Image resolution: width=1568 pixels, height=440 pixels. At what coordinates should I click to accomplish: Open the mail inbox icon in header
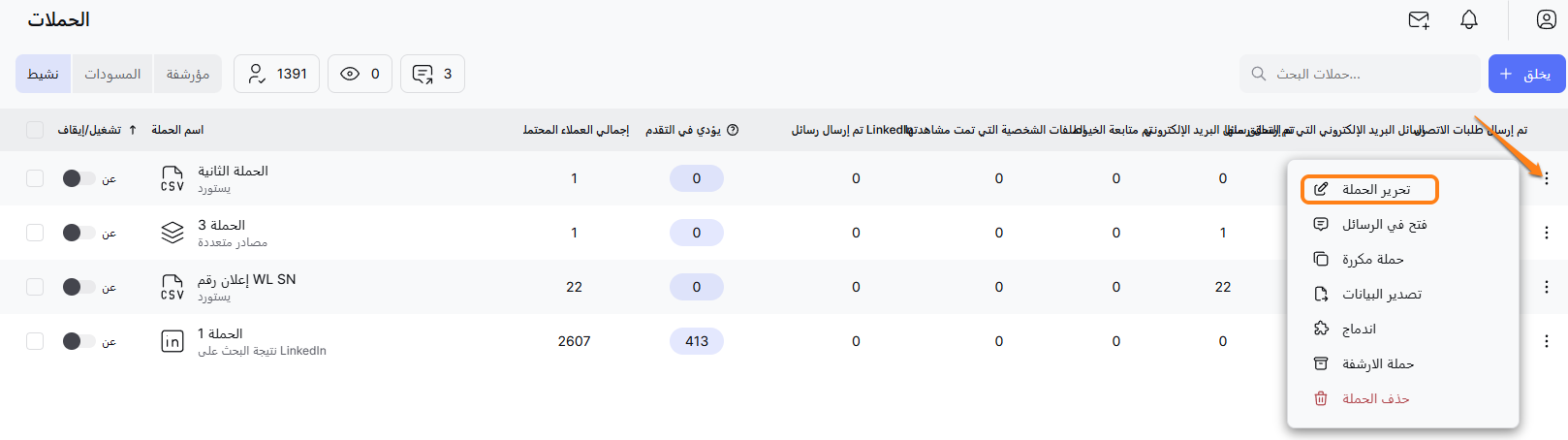pyautogui.click(x=1419, y=20)
